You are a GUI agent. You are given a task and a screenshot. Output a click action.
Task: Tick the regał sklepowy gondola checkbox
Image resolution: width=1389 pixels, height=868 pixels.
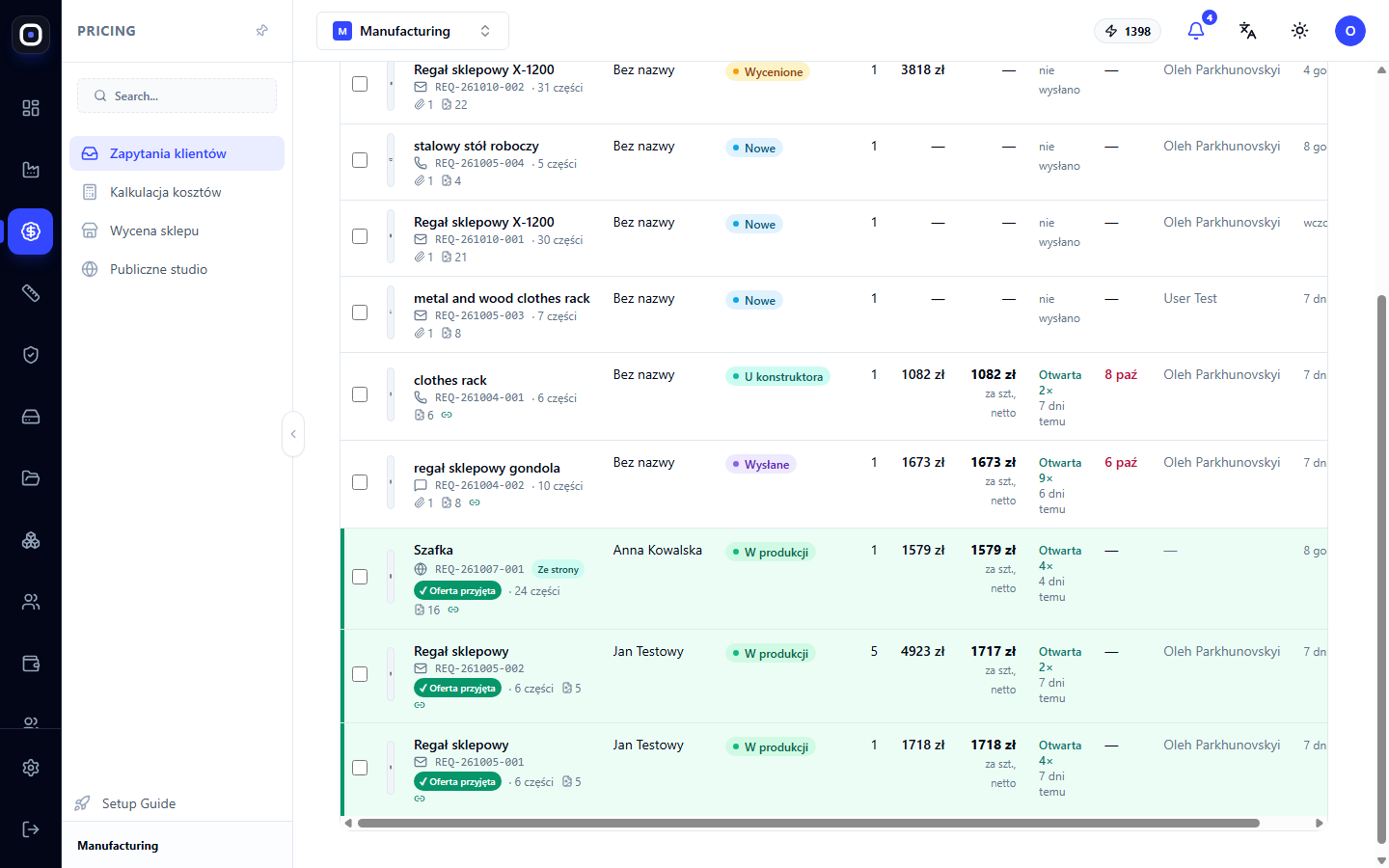pos(360,482)
